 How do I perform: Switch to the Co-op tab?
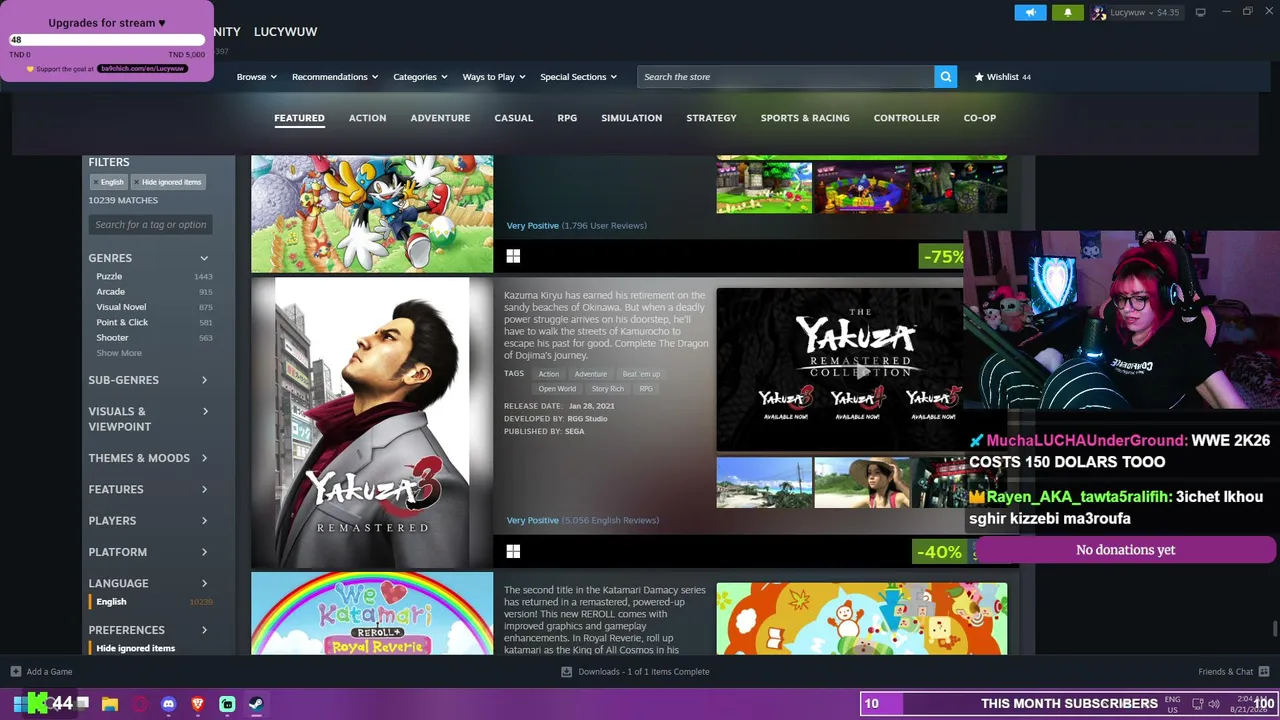(x=980, y=118)
